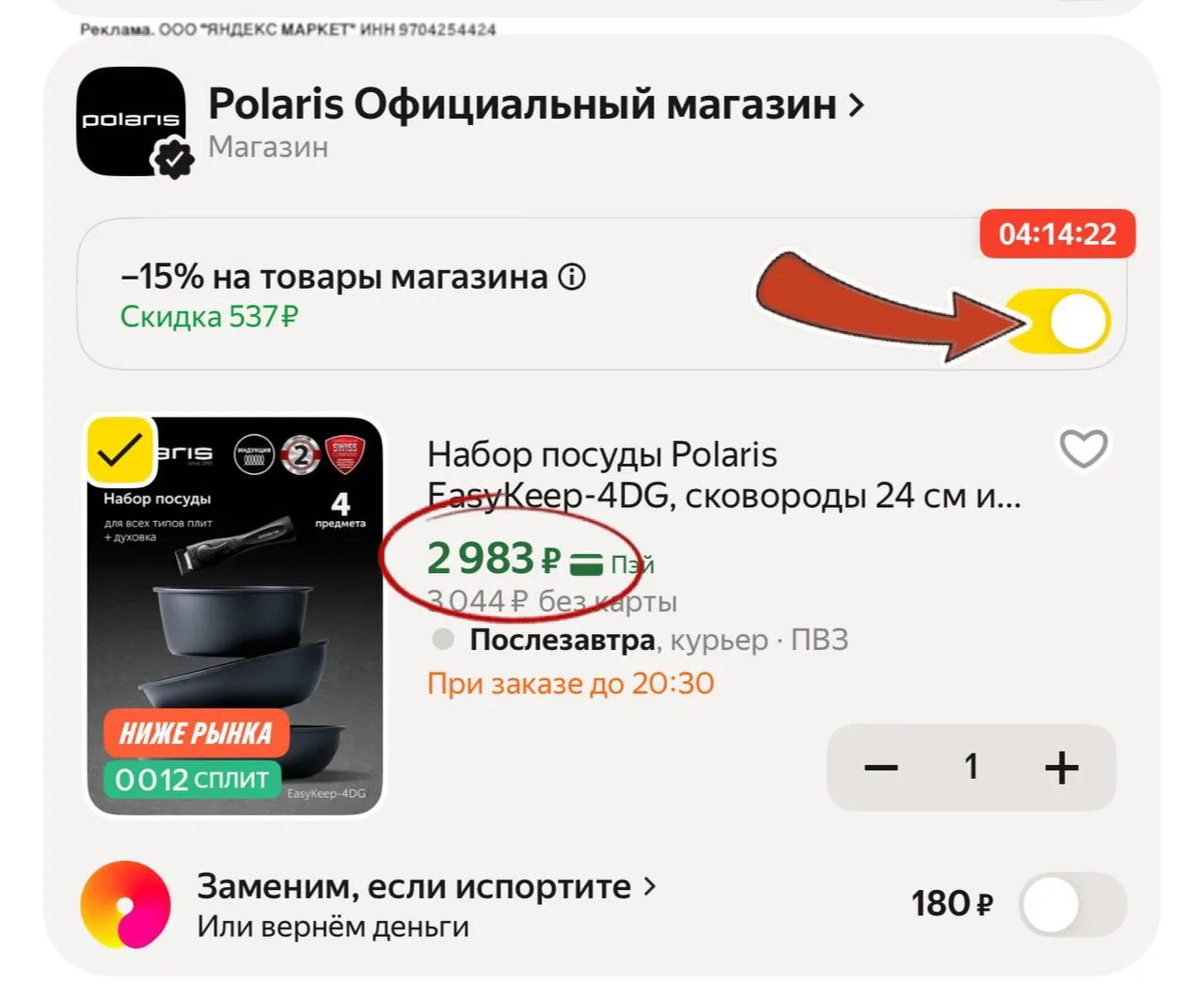Tap the colorful protection service icon

click(x=125, y=904)
